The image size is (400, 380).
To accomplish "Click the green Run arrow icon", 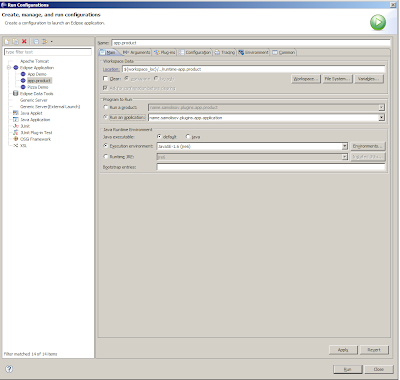I will [378, 22].
